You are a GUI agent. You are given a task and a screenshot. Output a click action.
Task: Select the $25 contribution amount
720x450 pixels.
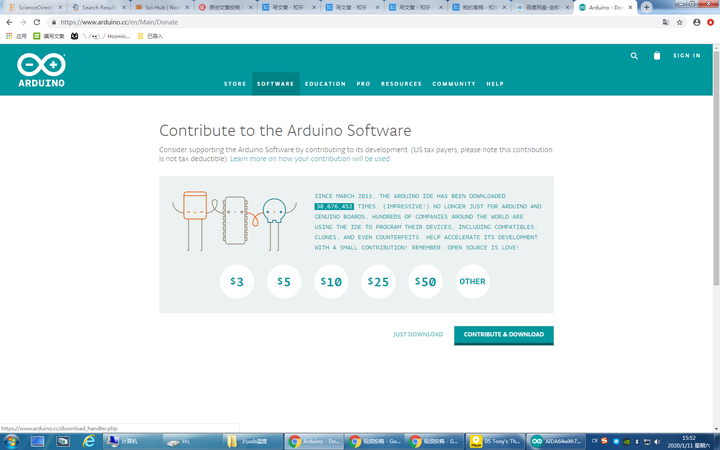pyautogui.click(x=378, y=281)
